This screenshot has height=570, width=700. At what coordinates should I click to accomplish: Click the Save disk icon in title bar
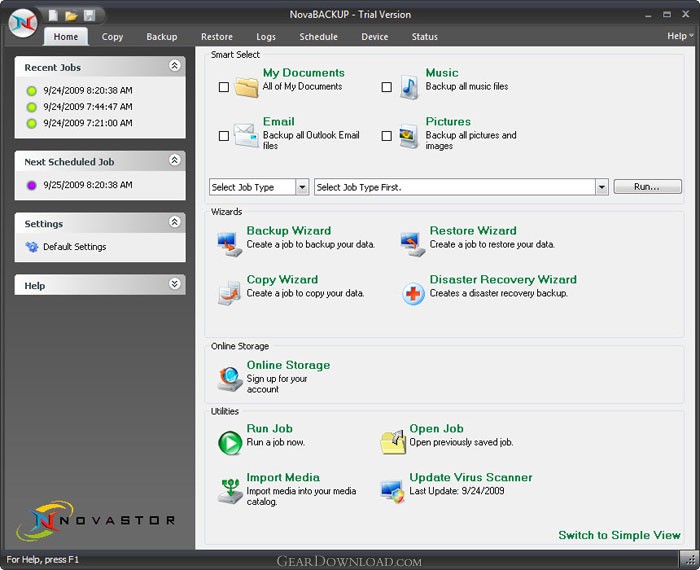point(89,16)
